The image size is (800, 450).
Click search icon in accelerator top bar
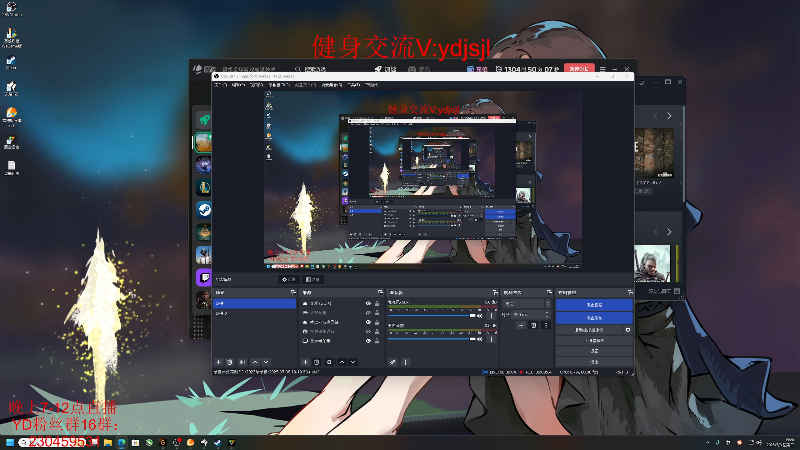click(x=297, y=69)
